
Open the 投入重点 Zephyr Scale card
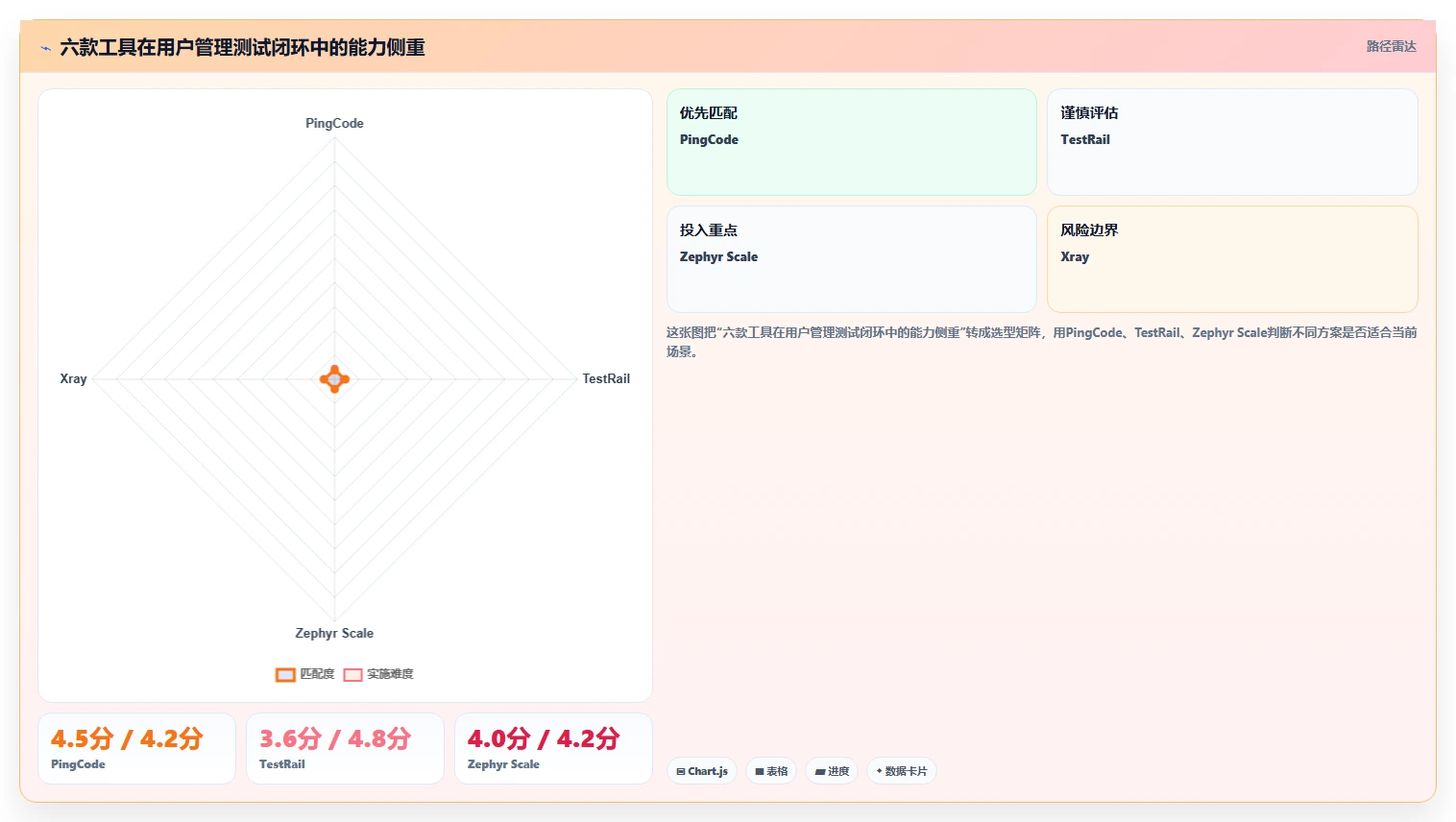point(852,259)
